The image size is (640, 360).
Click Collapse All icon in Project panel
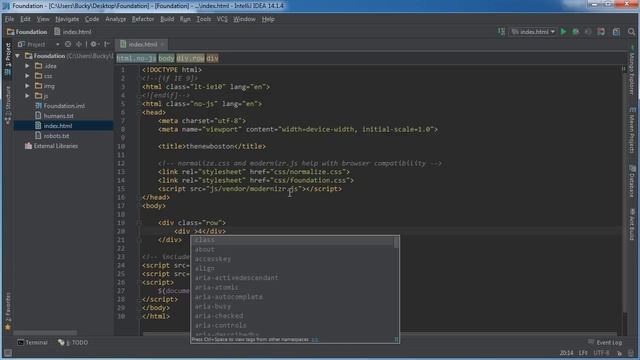[x=79, y=44]
